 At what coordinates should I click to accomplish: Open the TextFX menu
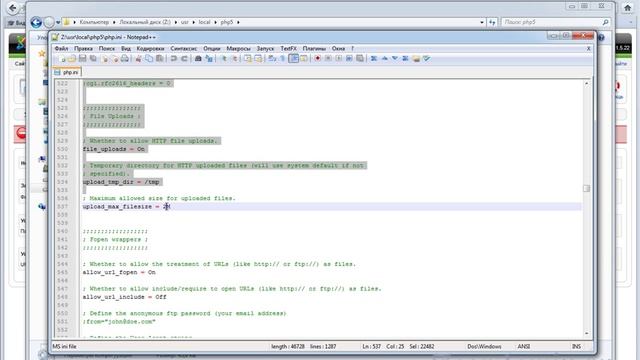click(x=288, y=49)
